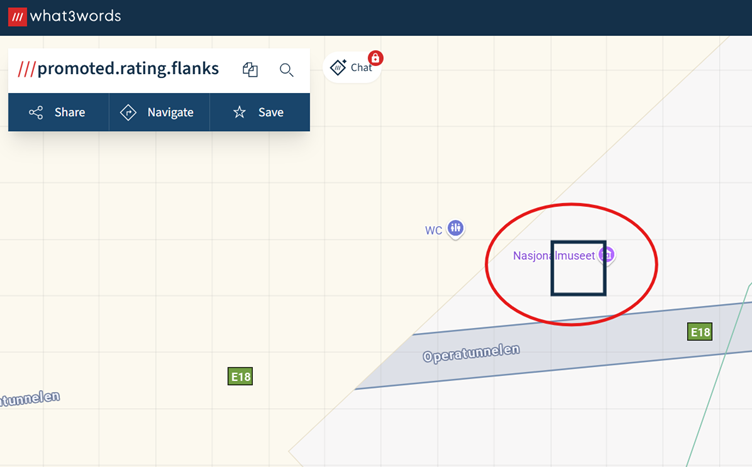
Task: Select the ///promoted.rating.flanks address text
Action: point(118,69)
